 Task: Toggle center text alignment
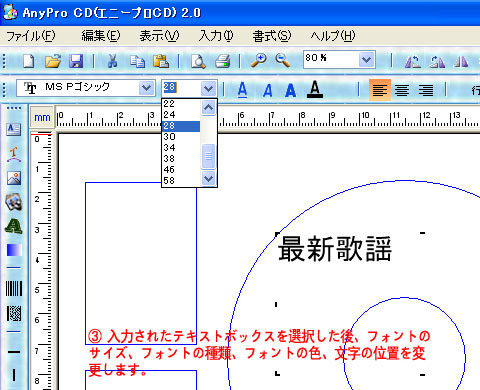tap(402, 90)
